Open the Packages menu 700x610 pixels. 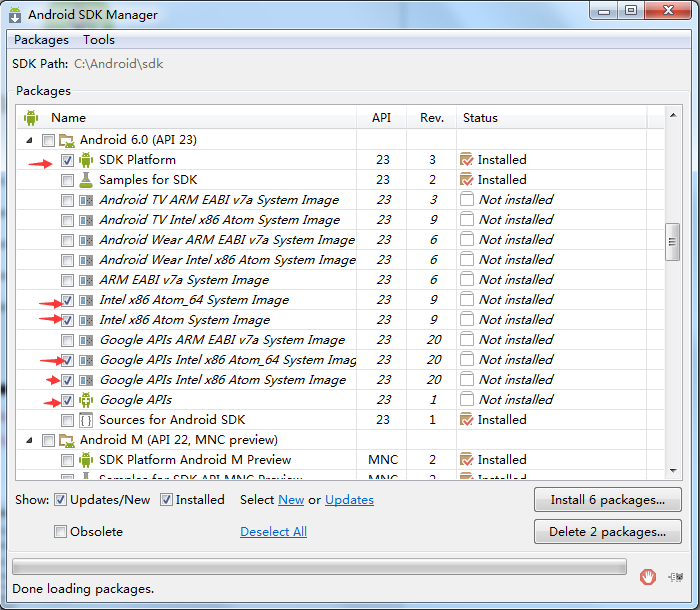click(41, 40)
